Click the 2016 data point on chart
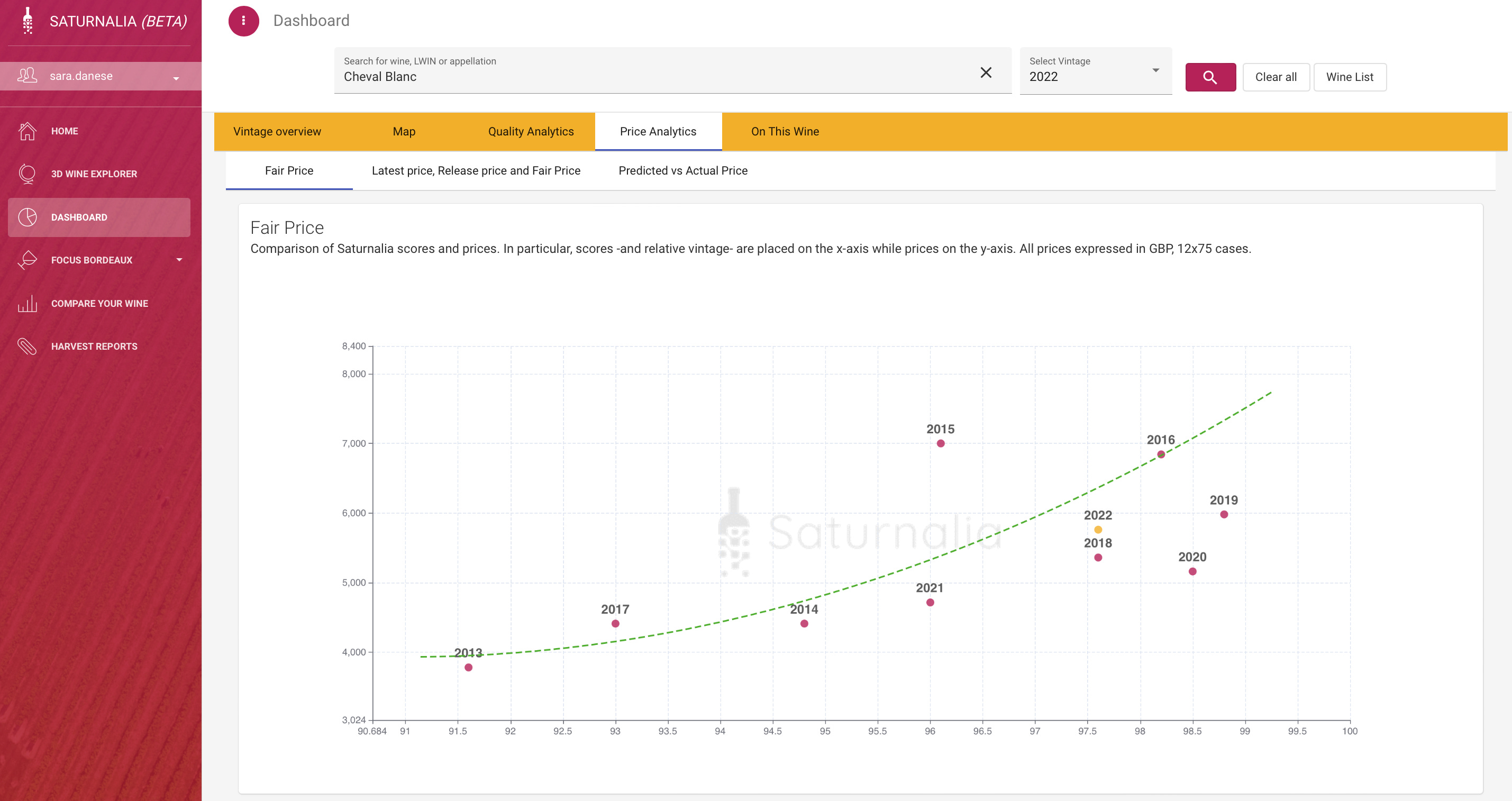Screen dimensions: 1512x801 1160,454
